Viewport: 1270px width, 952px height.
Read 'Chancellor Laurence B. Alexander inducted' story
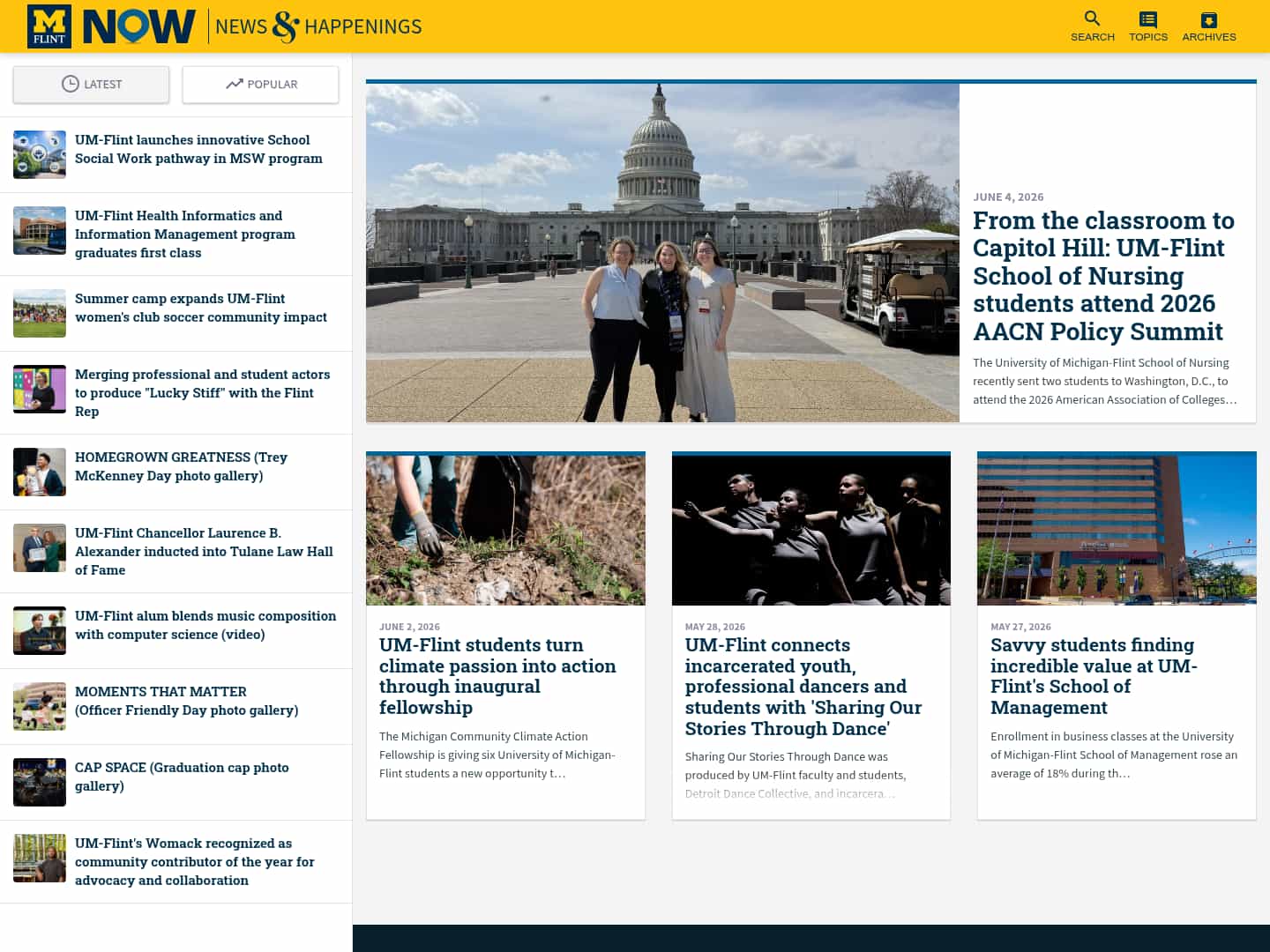(x=204, y=551)
